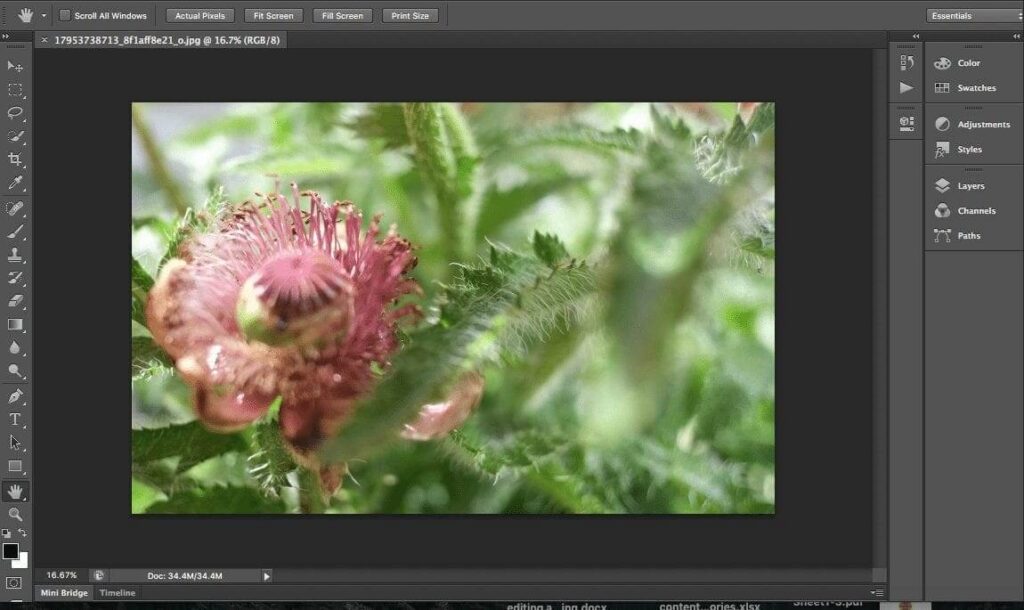This screenshot has height=610, width=1024.
Task: Open the document status dropdown arrow
Action: [265, 575]
